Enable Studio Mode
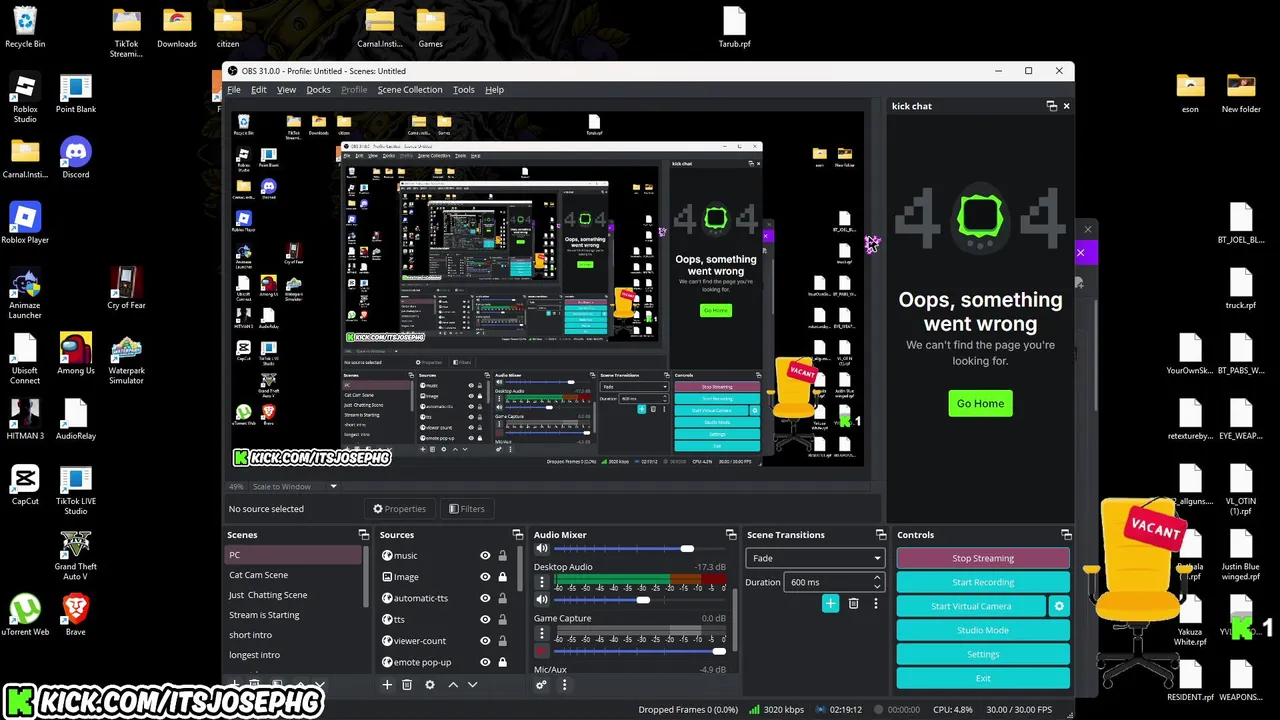The image size is (1280, 720). (x=983, y=630)
